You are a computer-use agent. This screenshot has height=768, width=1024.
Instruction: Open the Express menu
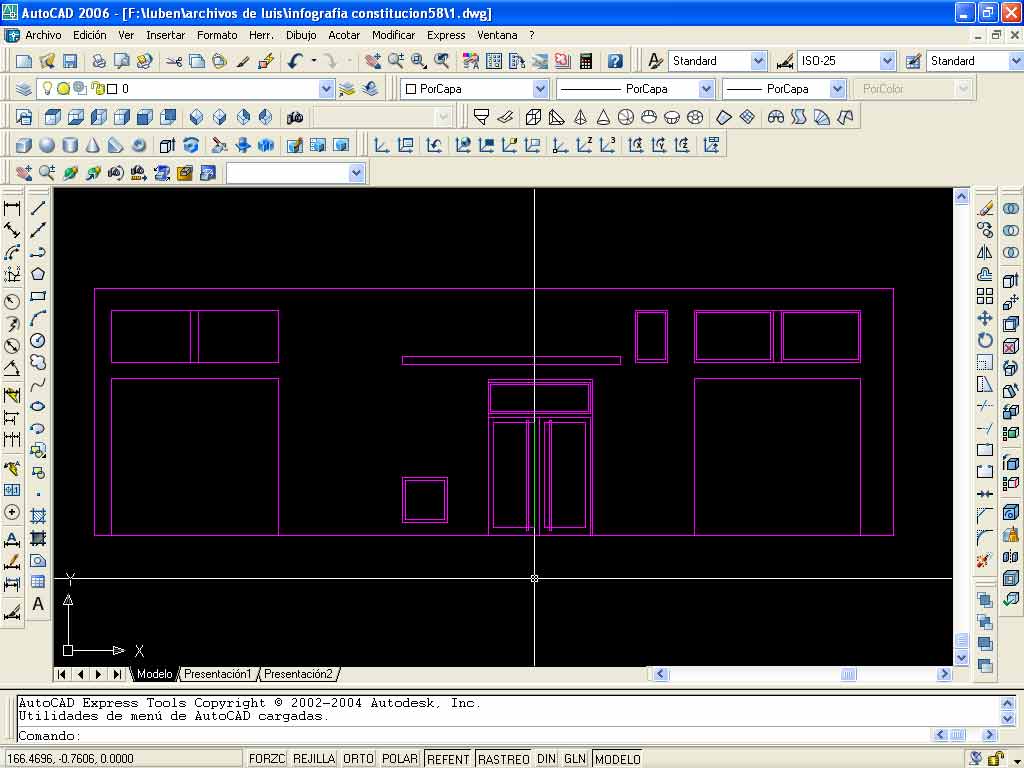tap(446, 35)
